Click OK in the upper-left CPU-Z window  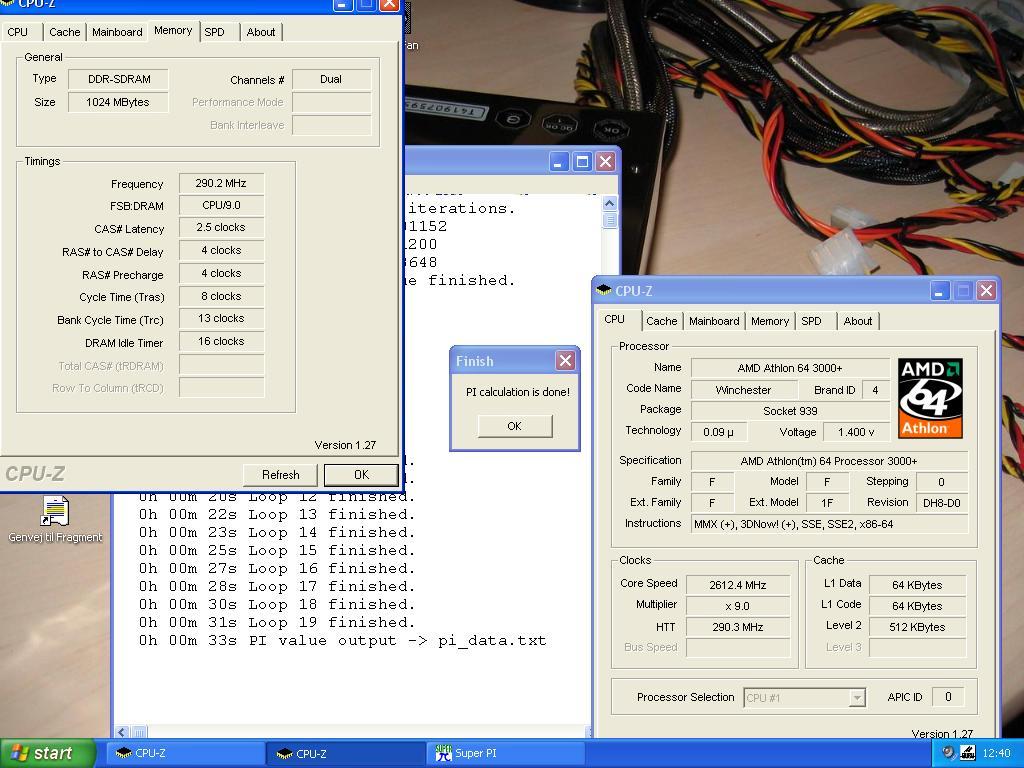coord(361,475)
